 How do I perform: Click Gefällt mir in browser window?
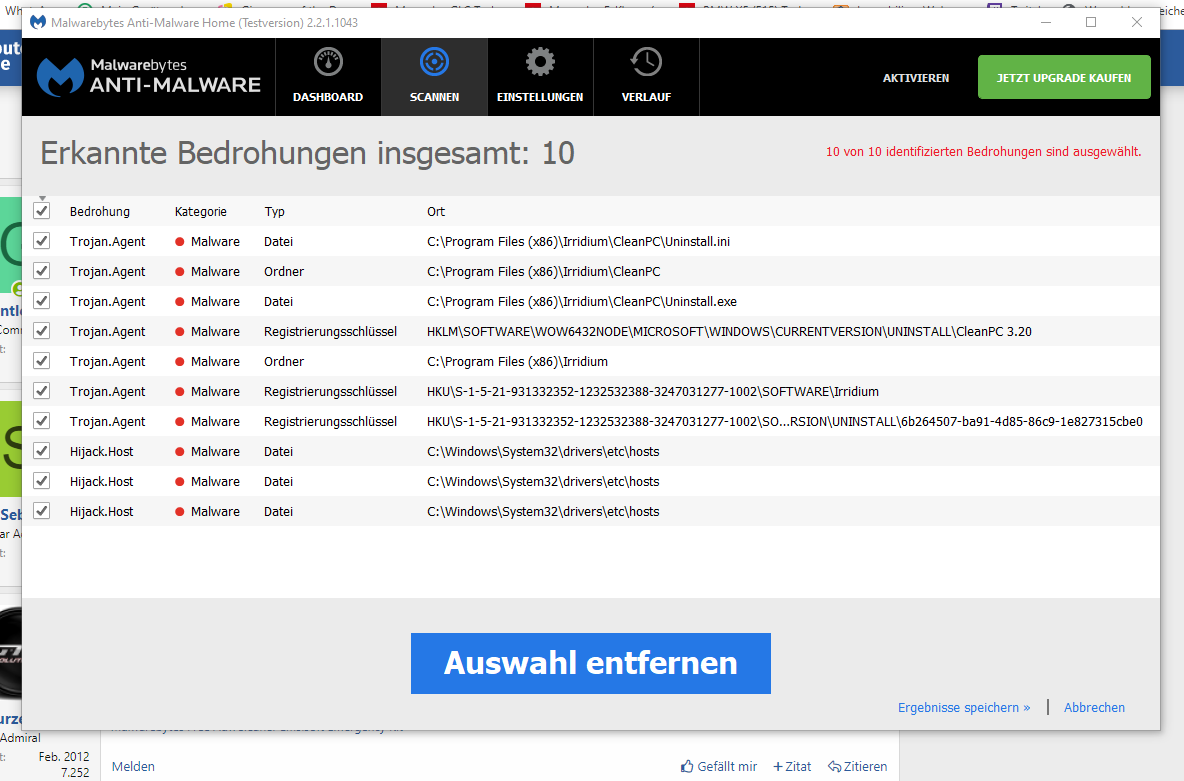(726, 766)
